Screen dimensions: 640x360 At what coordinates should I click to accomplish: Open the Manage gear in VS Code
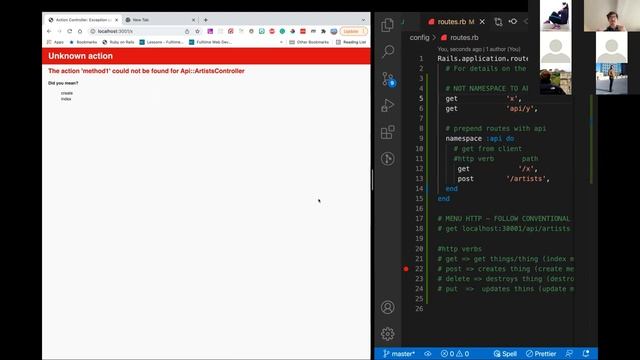tap(387, 334)
